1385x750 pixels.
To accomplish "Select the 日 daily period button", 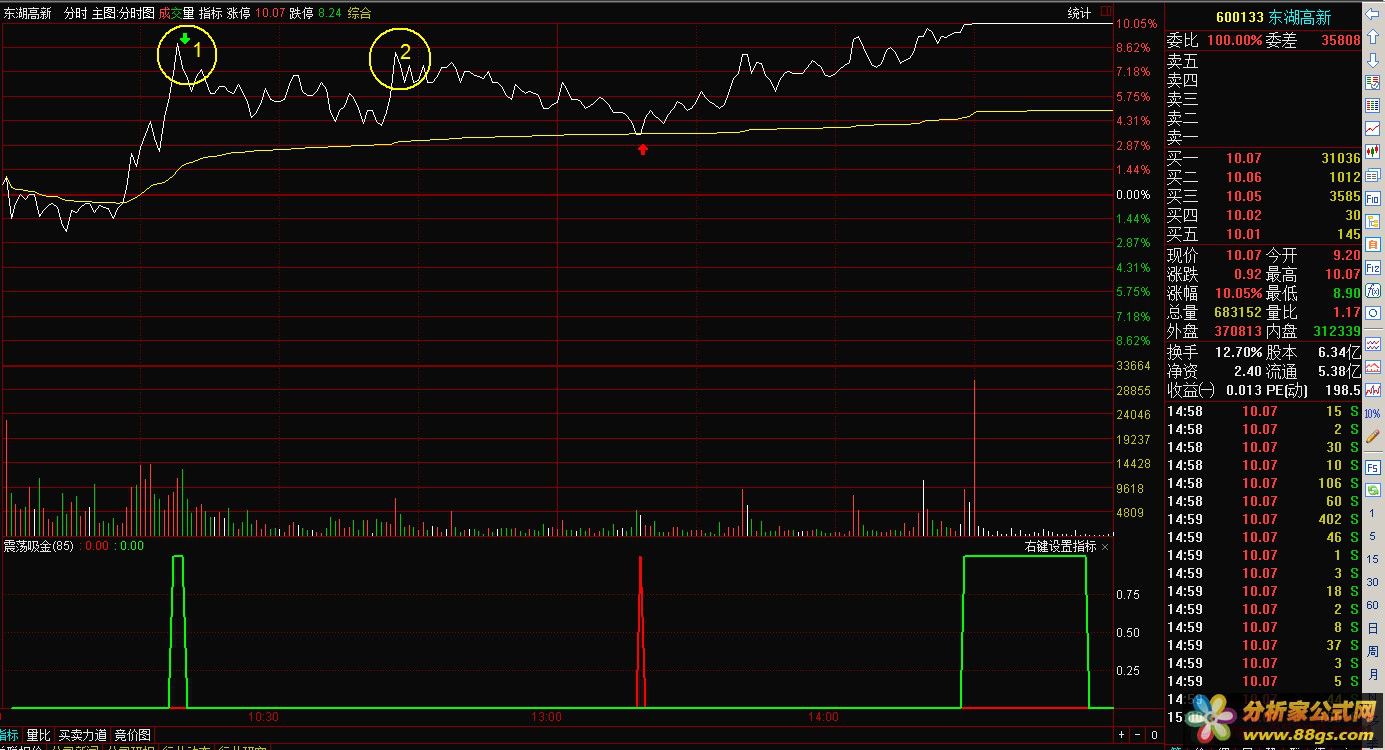I will pyautogui.click(x=1373, y=628).
